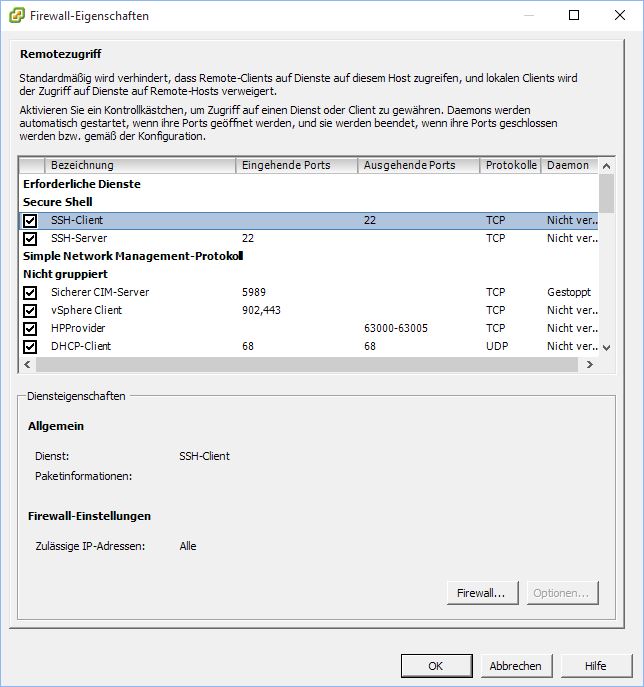Confirm with the OK button
Viewport: 644px width, 687px height.
tap(436, 666)
